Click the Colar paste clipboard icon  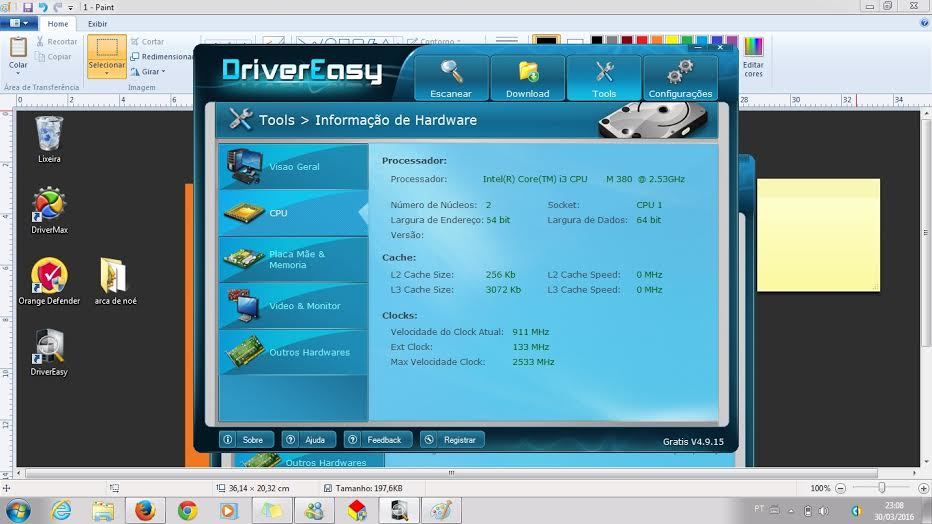point(18,47)
